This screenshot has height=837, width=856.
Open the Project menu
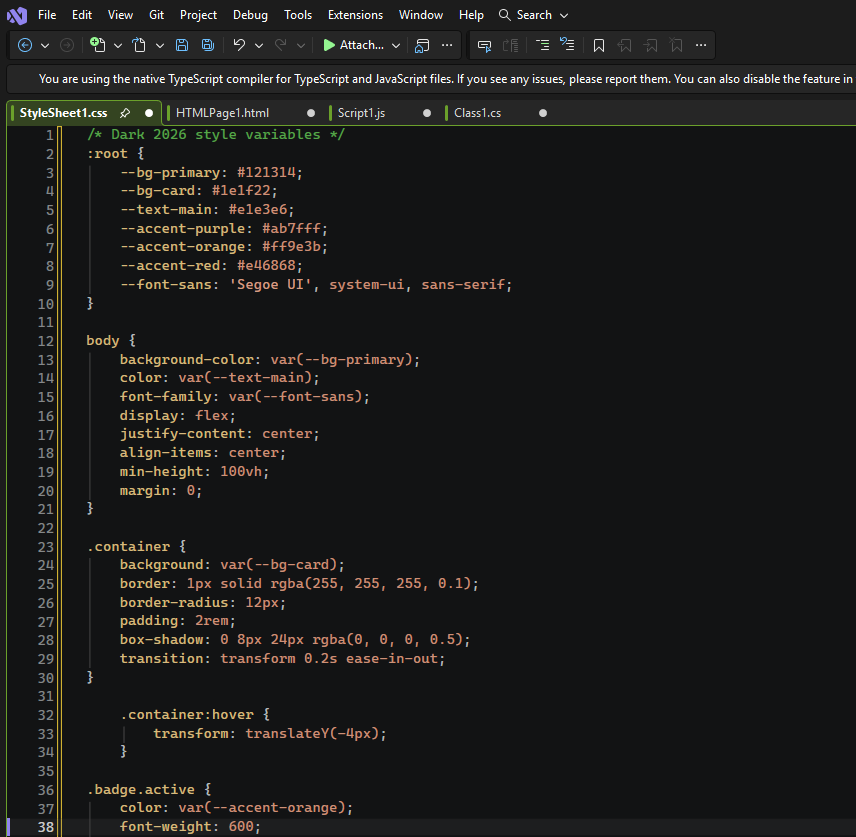pos(198,15)
